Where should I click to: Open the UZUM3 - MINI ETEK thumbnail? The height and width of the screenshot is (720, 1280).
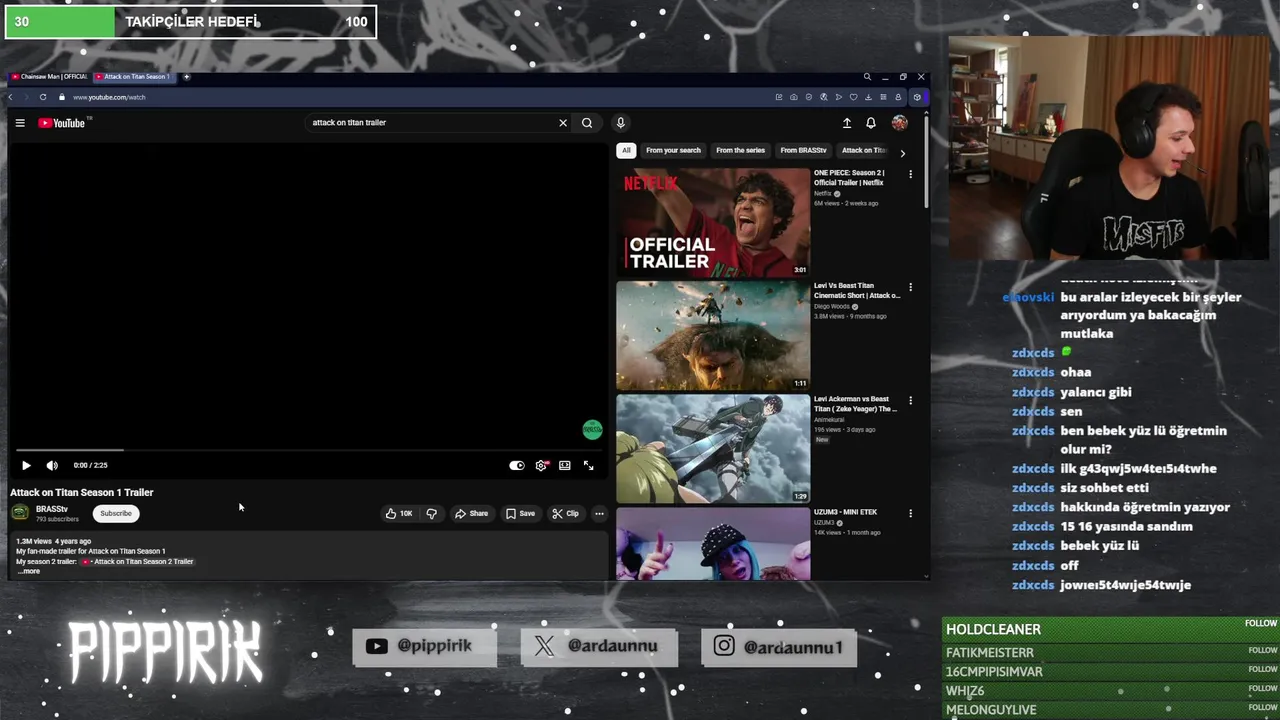click(713, 543)
